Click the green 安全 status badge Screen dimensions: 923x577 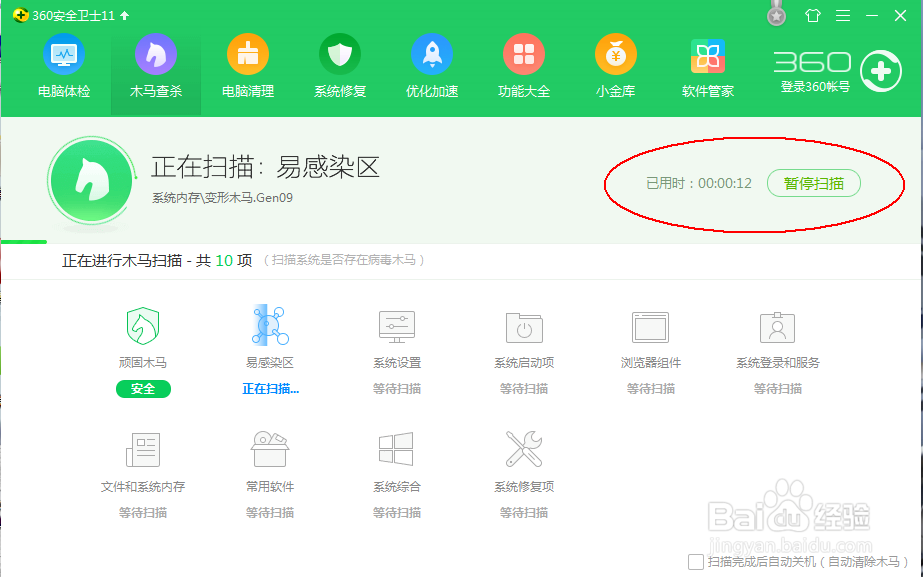click(x=143, y=389)
